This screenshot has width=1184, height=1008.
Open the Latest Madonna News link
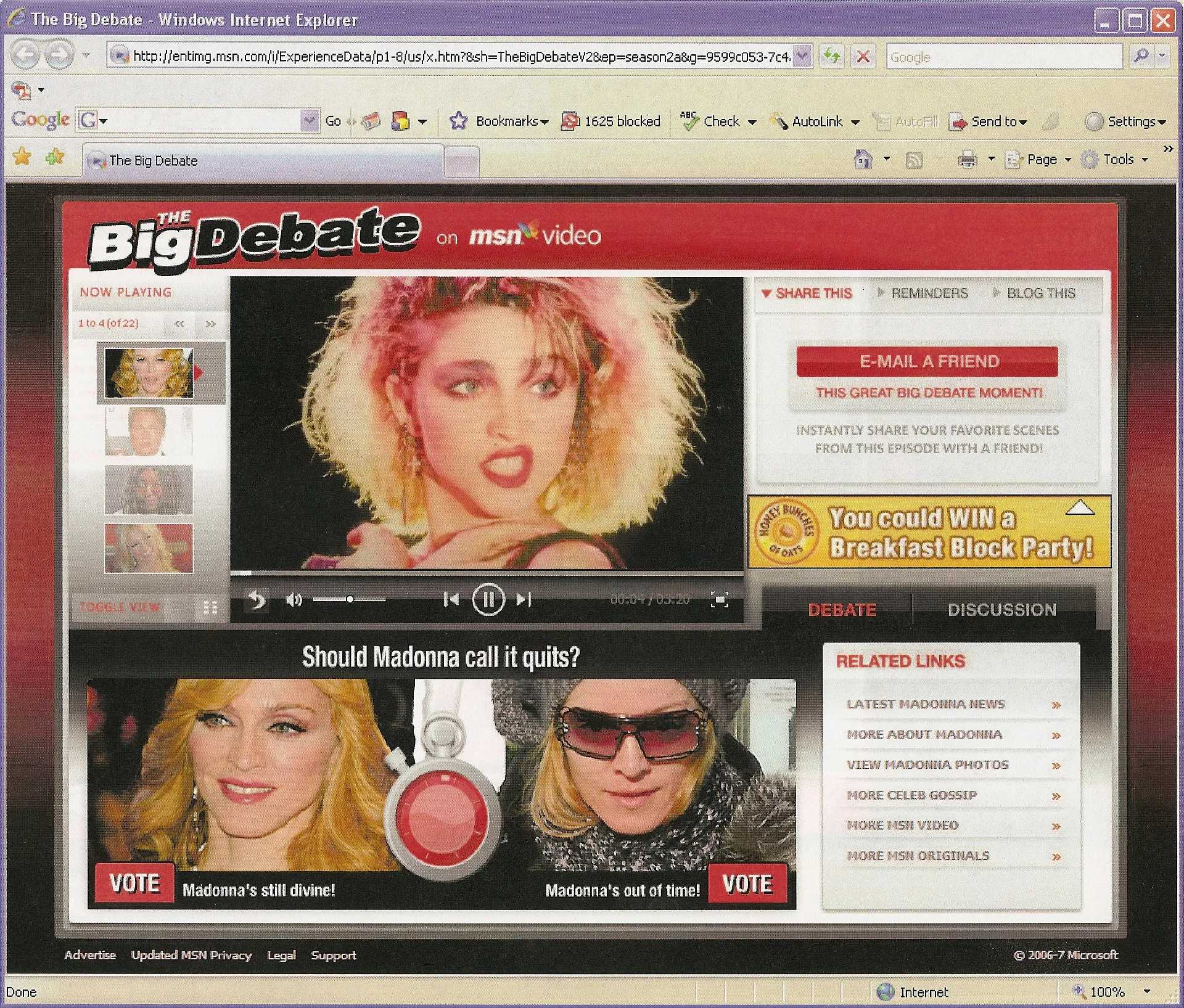pos(925,704)
